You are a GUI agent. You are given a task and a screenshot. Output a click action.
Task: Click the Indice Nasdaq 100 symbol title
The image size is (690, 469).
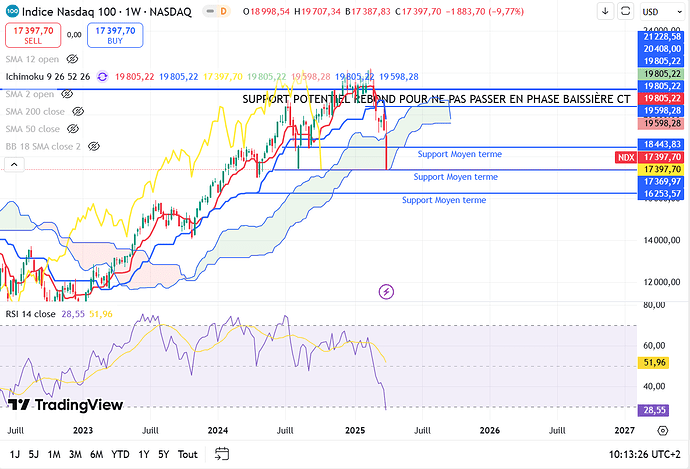[x=107, y=11]
